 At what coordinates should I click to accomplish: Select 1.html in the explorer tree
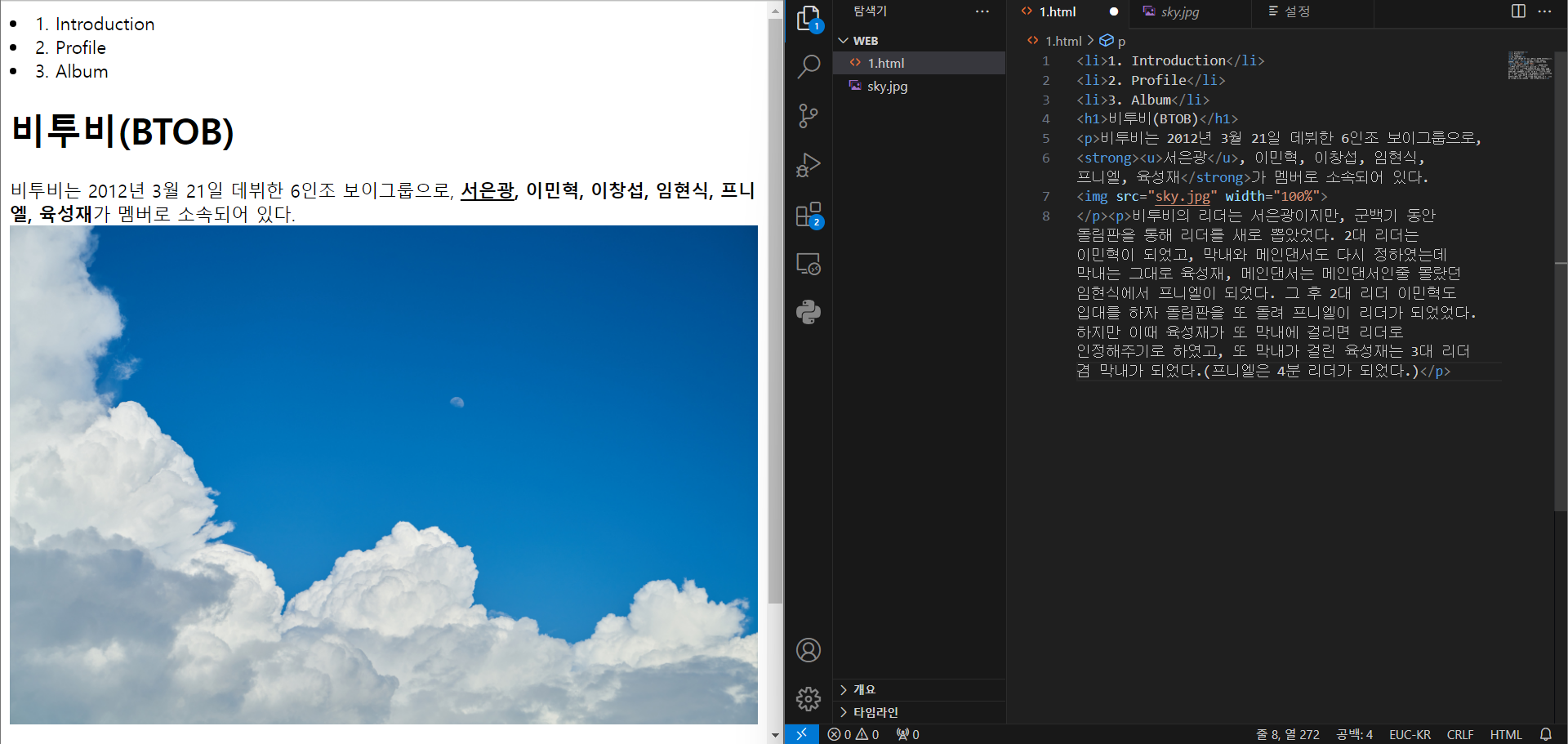920,63
